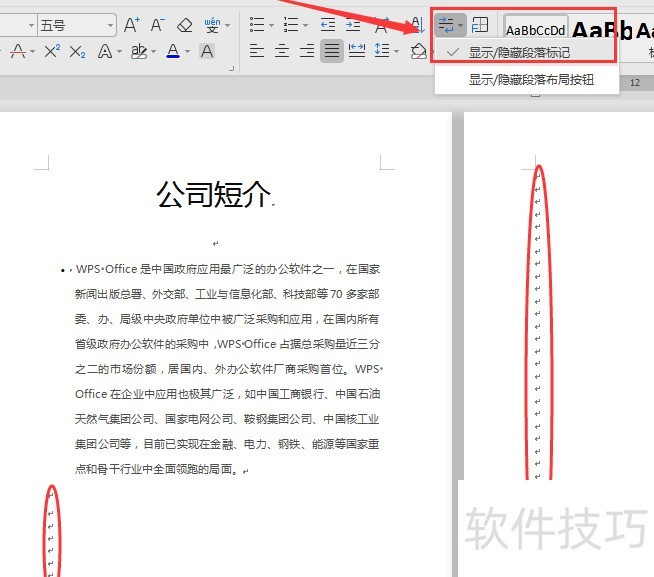This screenshot has width=654, height=577.
Task: Click the document title 公司短介
Action: (214, 195)
